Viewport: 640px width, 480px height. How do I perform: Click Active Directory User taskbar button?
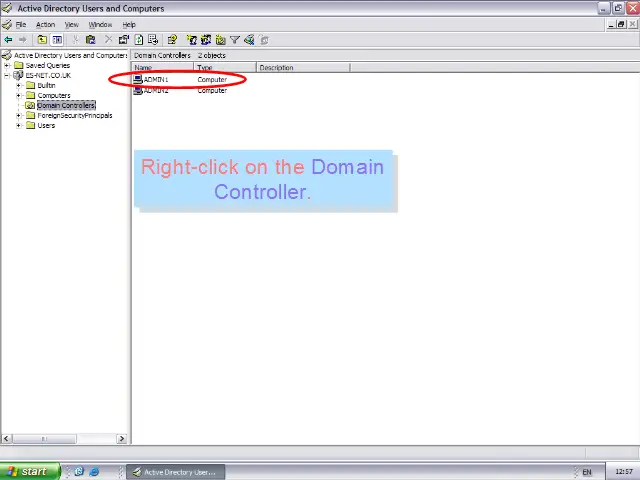(x=176, y=472)
